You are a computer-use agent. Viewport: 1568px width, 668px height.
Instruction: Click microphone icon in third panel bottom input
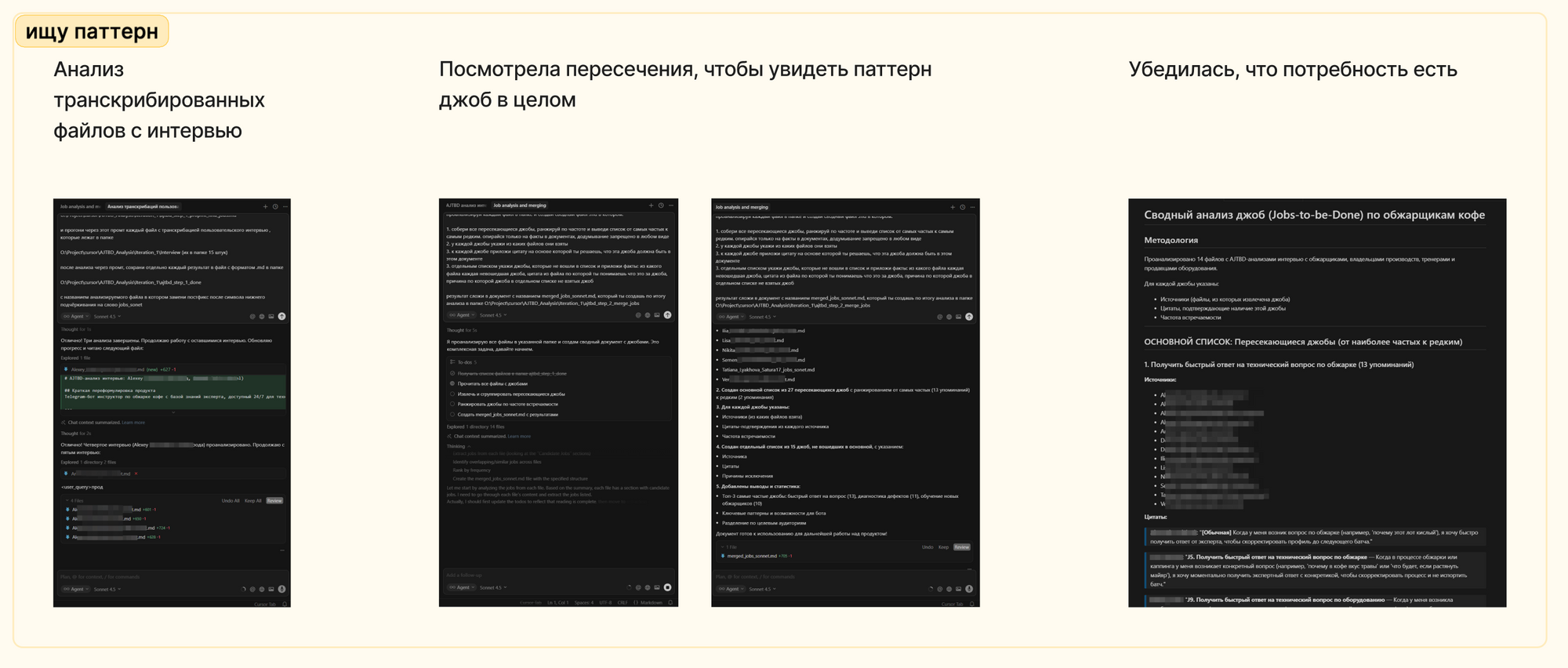[969, 589]
